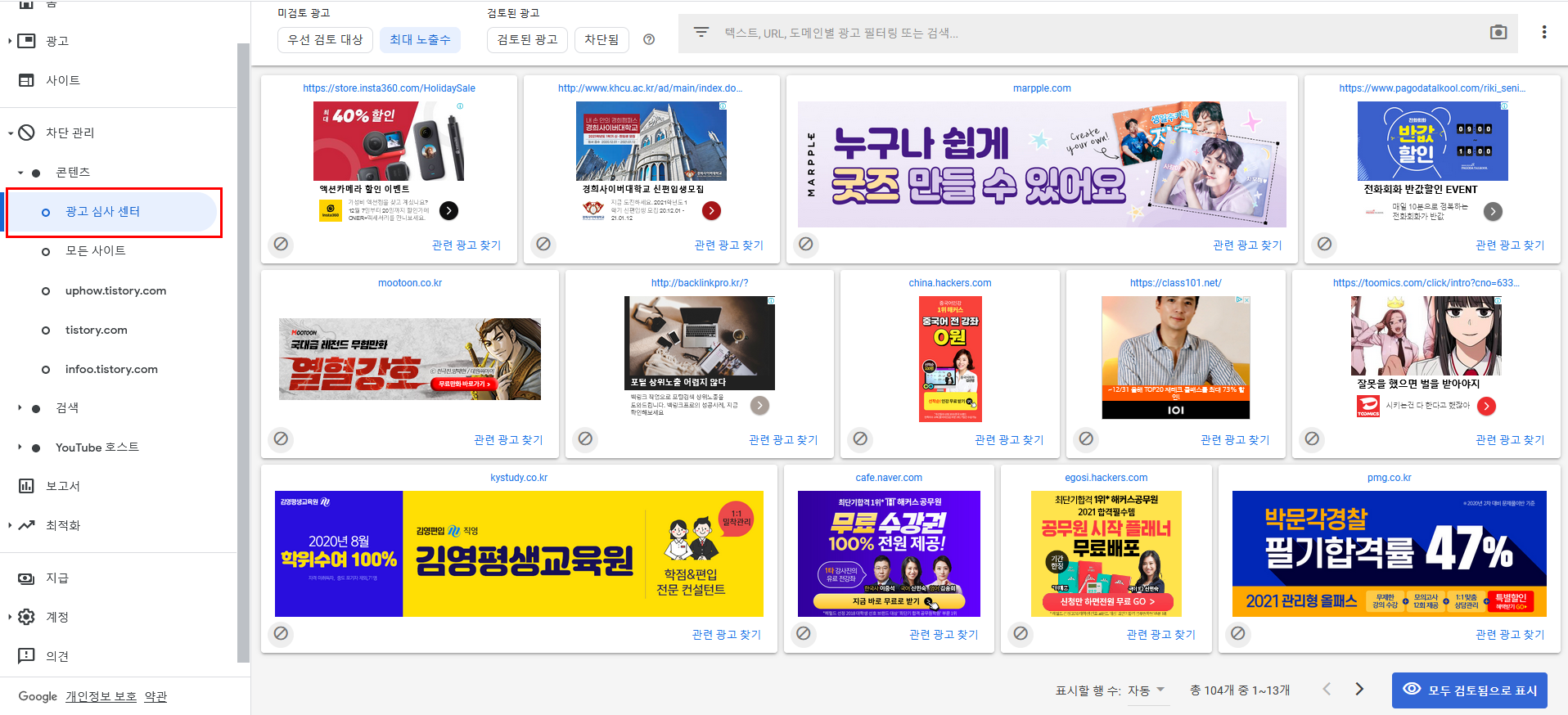Click the 최적화 trend icon
Image resolution: width=1568 pixels, height=715 pixels.
27,525
